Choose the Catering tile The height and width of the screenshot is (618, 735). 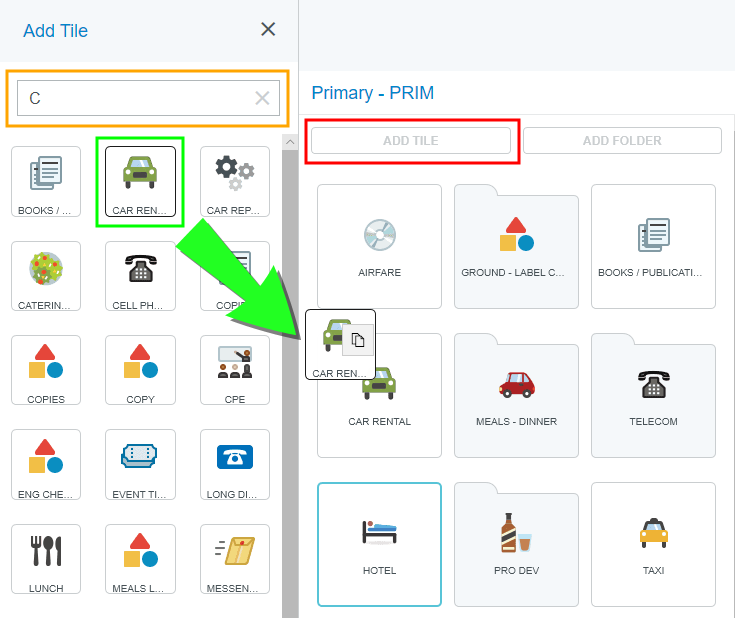click(x=46, y=276)
